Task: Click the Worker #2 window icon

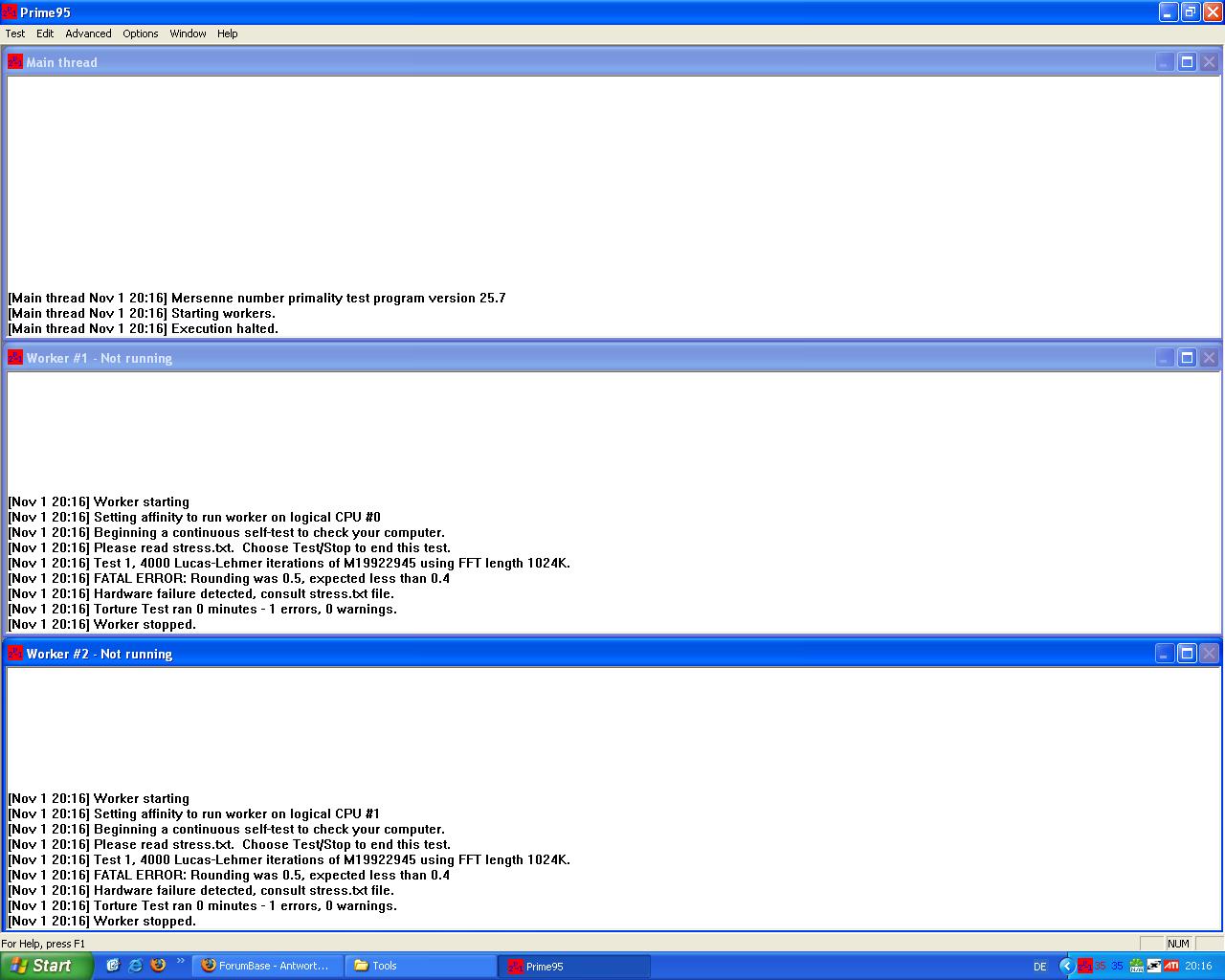Action: point(15,654)
